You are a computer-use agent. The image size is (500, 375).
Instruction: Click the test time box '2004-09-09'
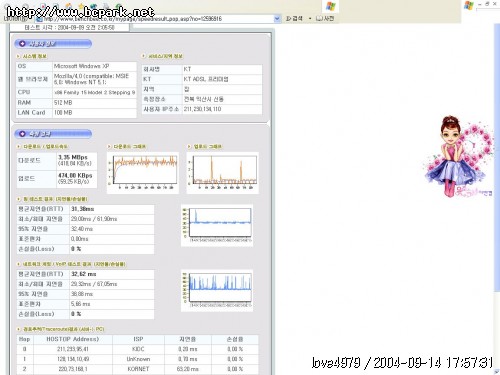(69, 27)
